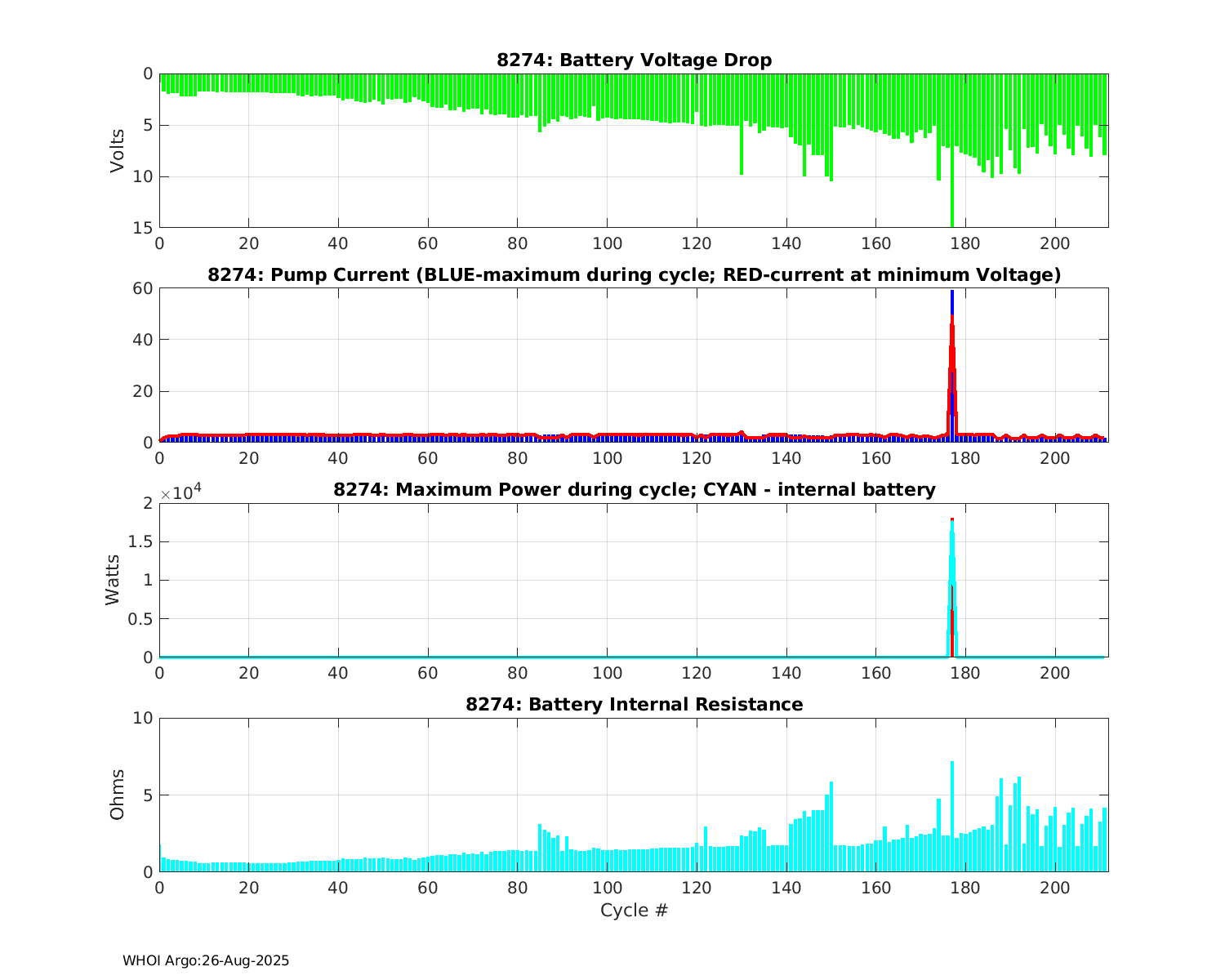The width and height of the screenshot is (1225, 980).
Task: Click the Pump Current plot title
Action: click(x=634, y=275)
